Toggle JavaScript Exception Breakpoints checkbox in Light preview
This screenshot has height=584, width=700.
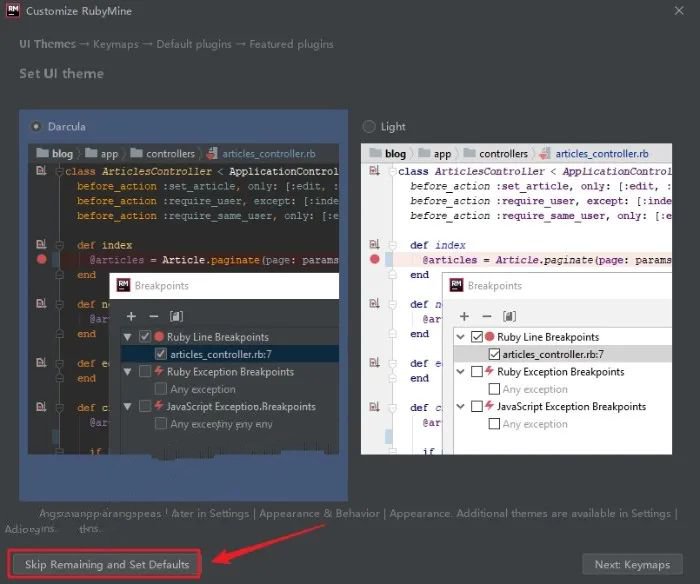477,406
